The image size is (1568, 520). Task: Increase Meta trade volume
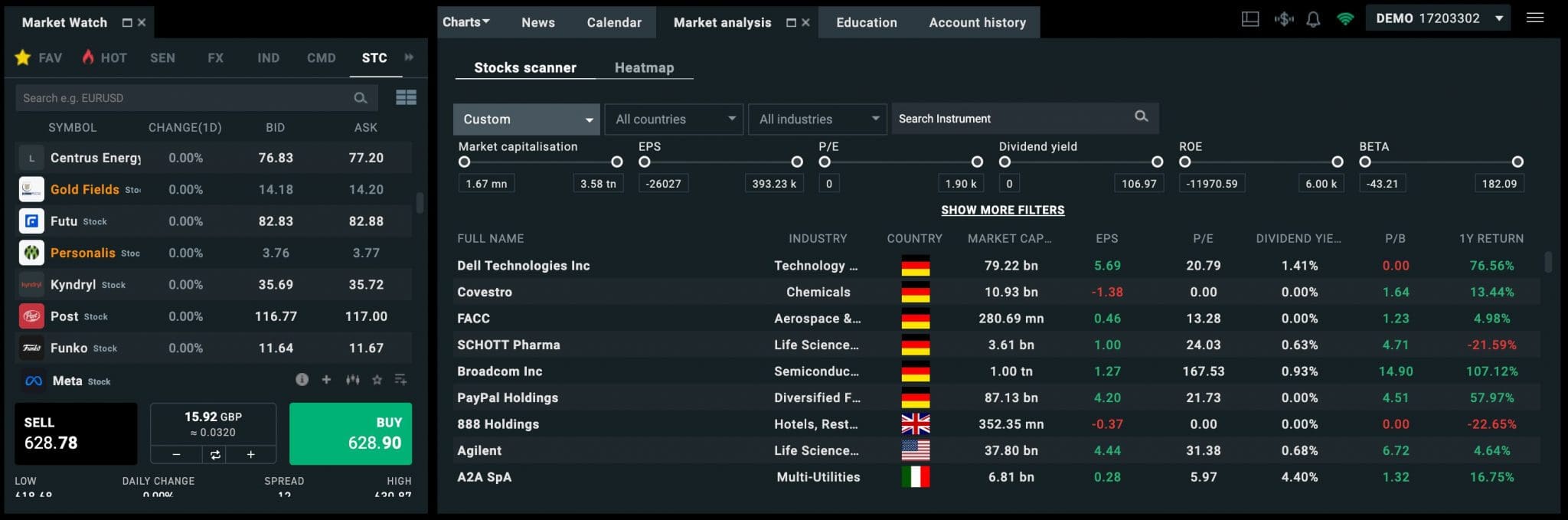[x=250, y=455]
